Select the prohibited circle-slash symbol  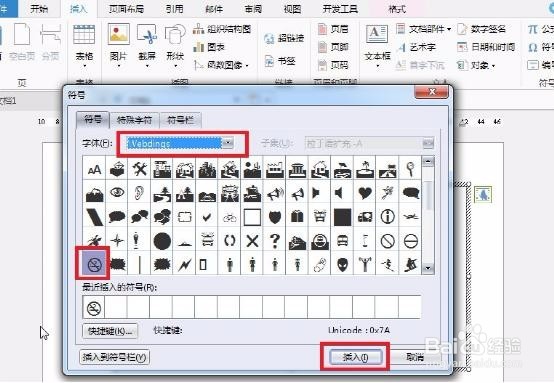pos(388,241)
